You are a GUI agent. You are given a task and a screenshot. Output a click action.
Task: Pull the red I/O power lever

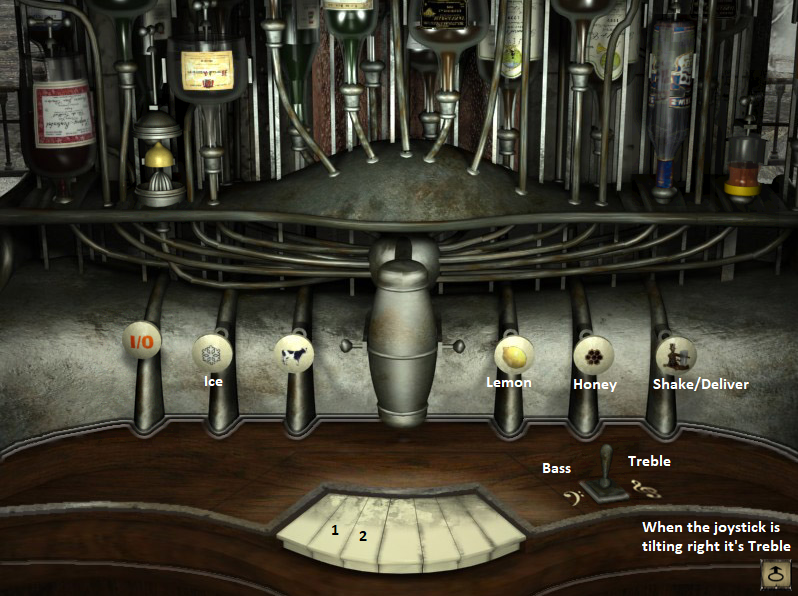click(143, 342)
